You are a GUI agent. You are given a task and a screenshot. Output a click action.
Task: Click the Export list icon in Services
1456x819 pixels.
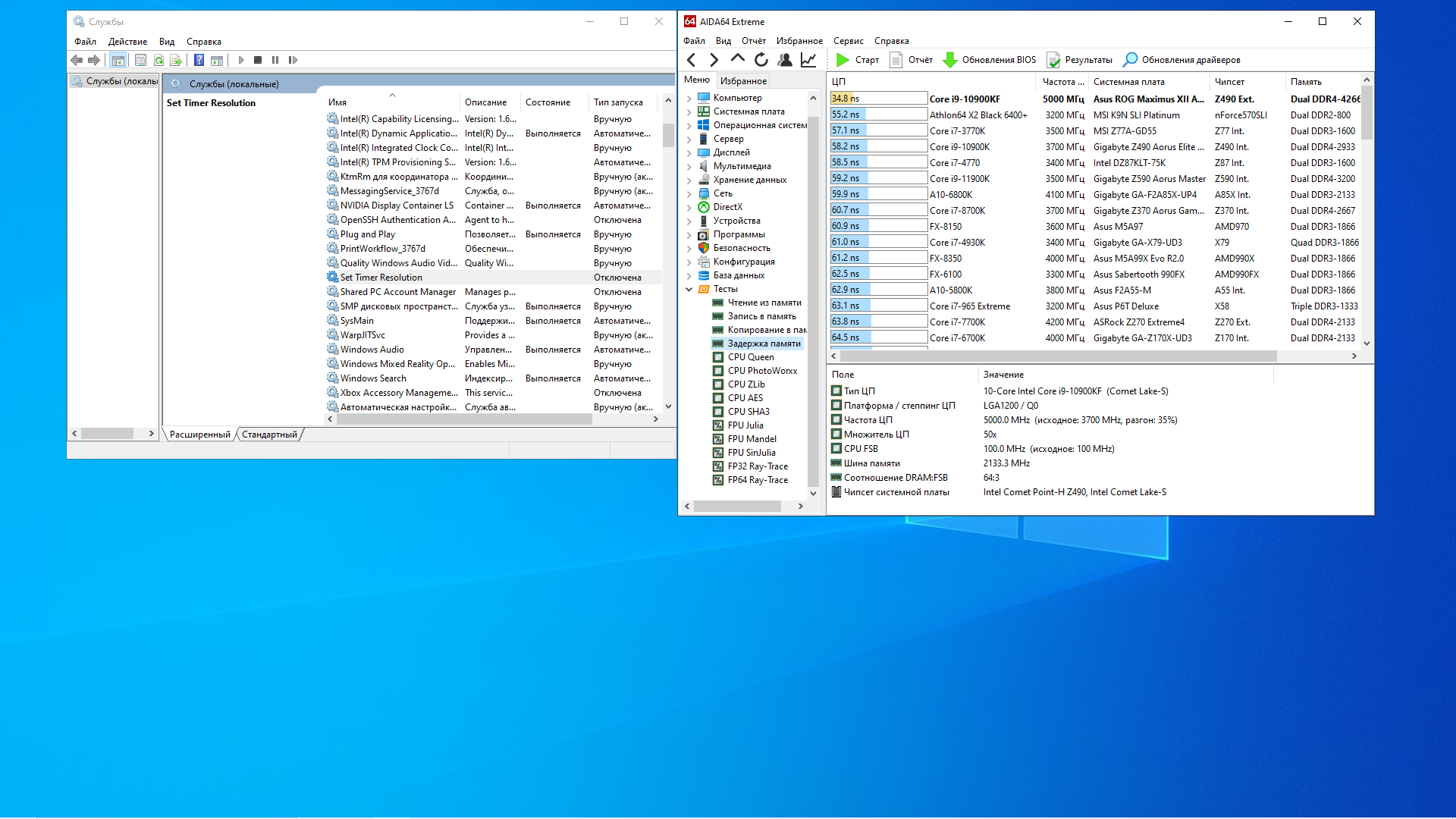pos(176,60)
